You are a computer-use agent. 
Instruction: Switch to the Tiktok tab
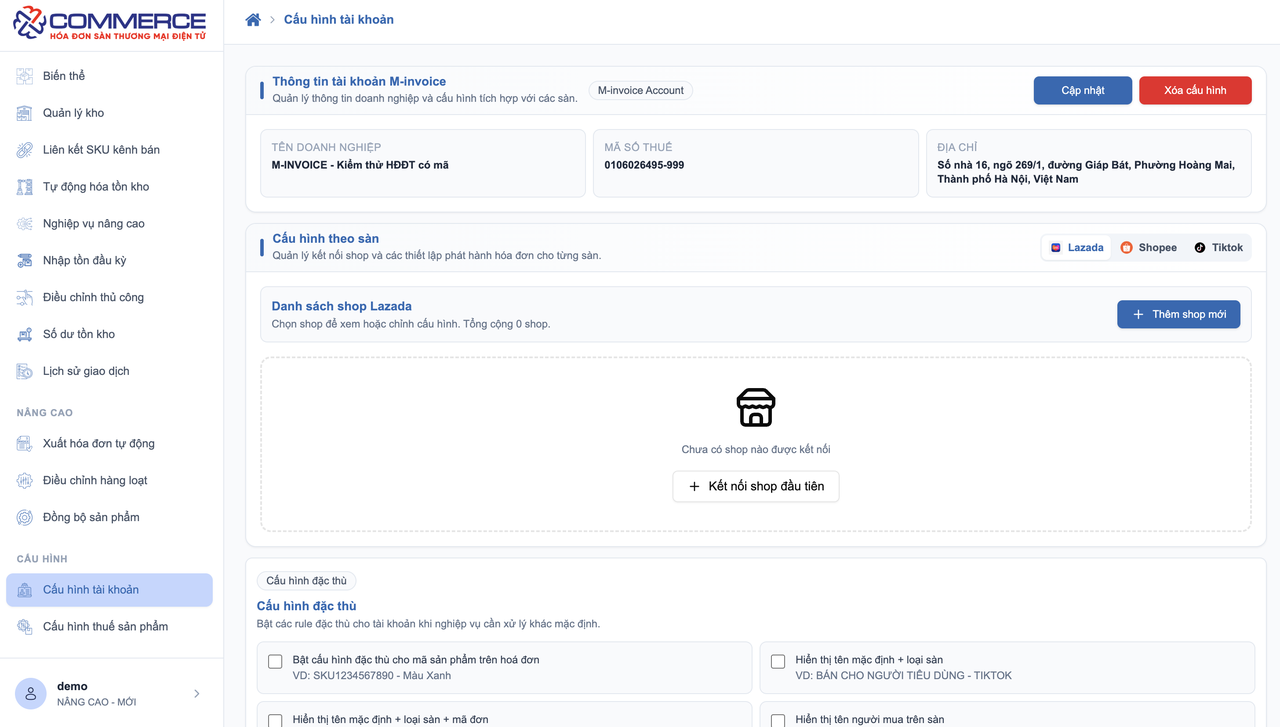pos(1218,248)
